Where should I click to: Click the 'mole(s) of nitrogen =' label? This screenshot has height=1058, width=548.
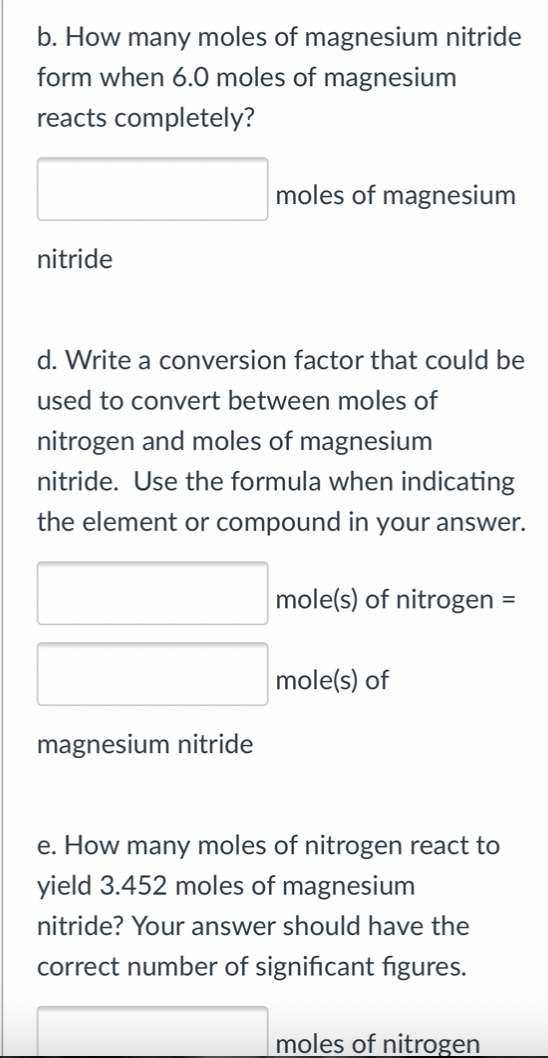pyautogui.click(x=396, y=599)
